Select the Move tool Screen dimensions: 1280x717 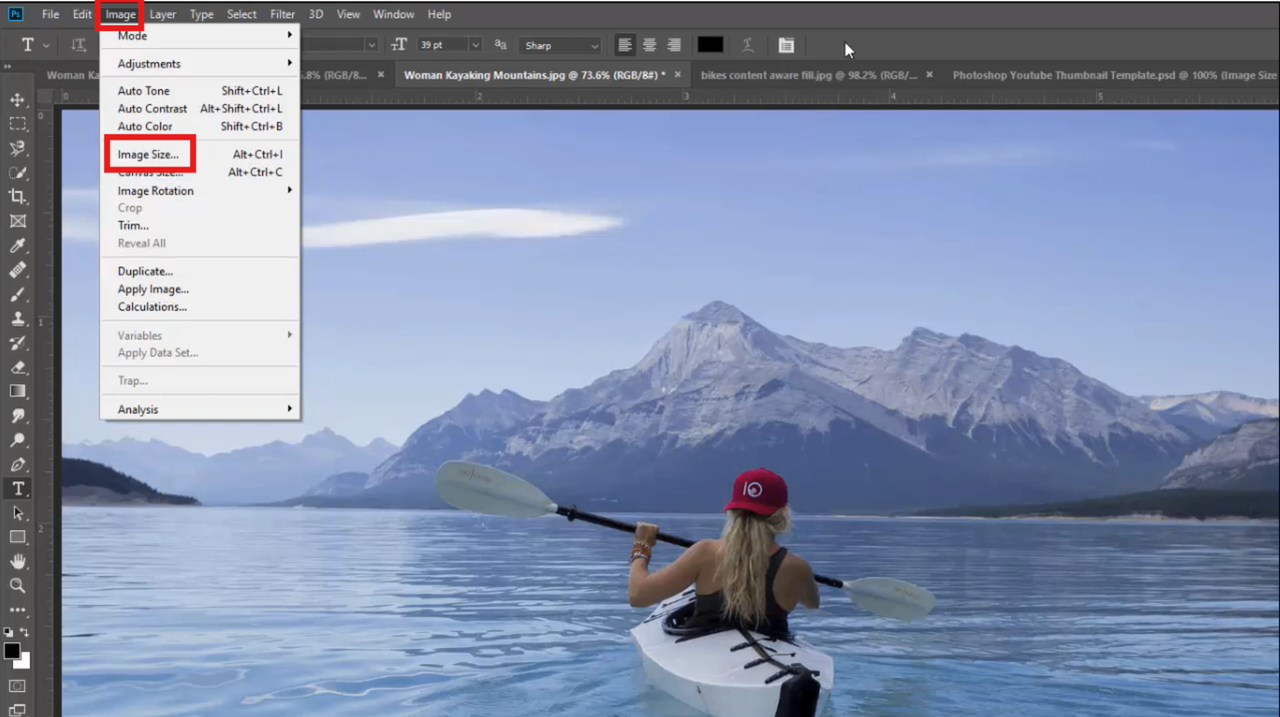(x=17, y=100)
